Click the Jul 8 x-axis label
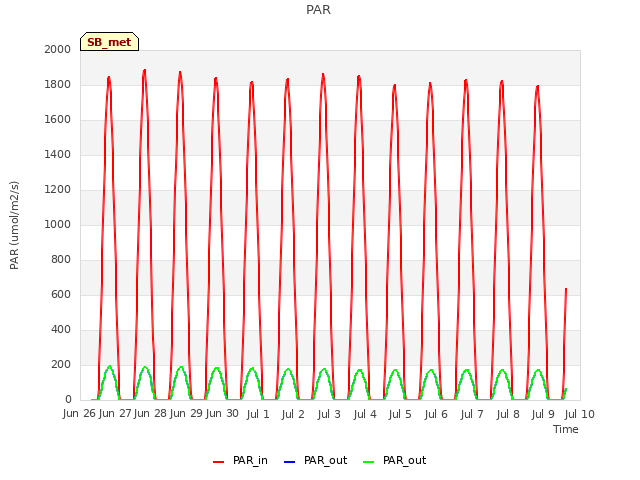Image resolution: width=640 pixels, height=480 pixels. click(x=508, y=415)
